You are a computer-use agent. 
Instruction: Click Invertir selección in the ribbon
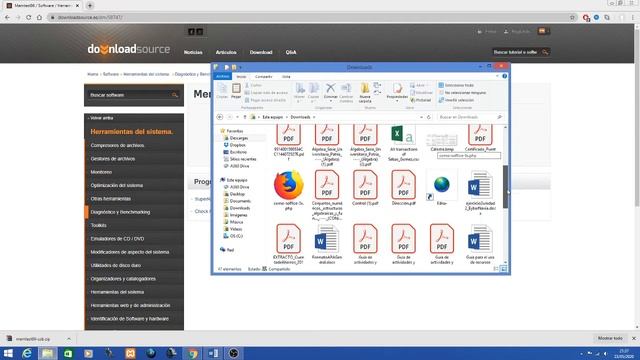pyautogui.click(x=456, y=100)
